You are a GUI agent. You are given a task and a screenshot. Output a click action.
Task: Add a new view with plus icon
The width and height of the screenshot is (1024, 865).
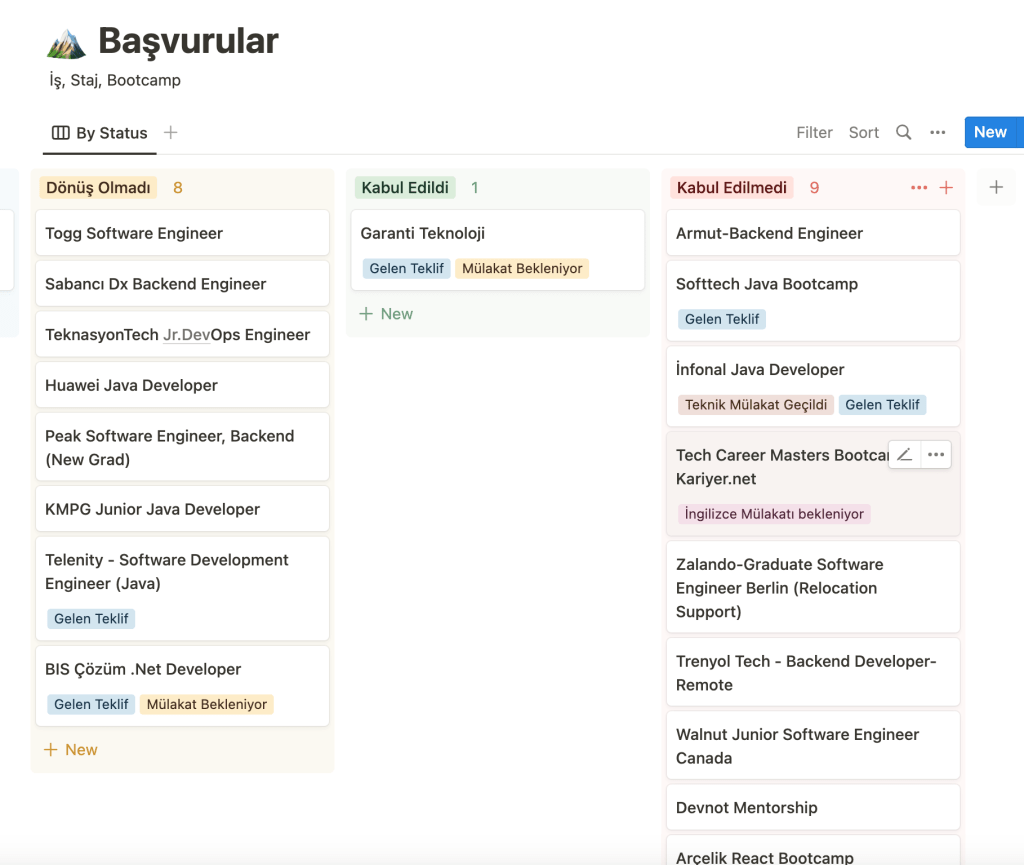point(171,132)
